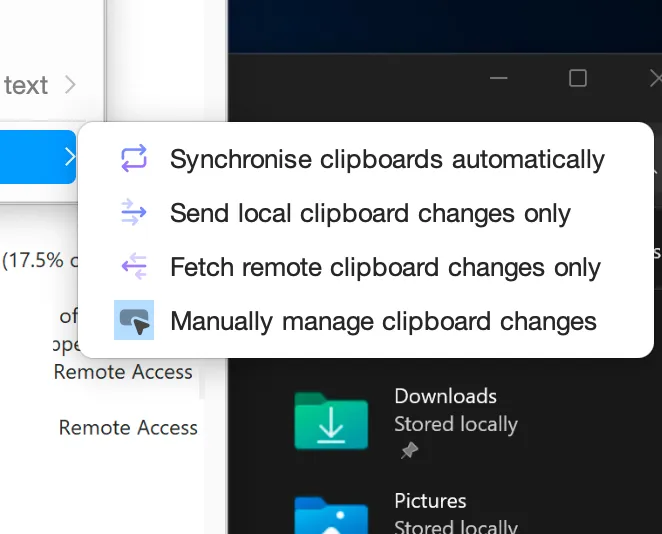Expand the chevron next to 'text'
This screenshot has width=662, height=534.
[70, 85]
